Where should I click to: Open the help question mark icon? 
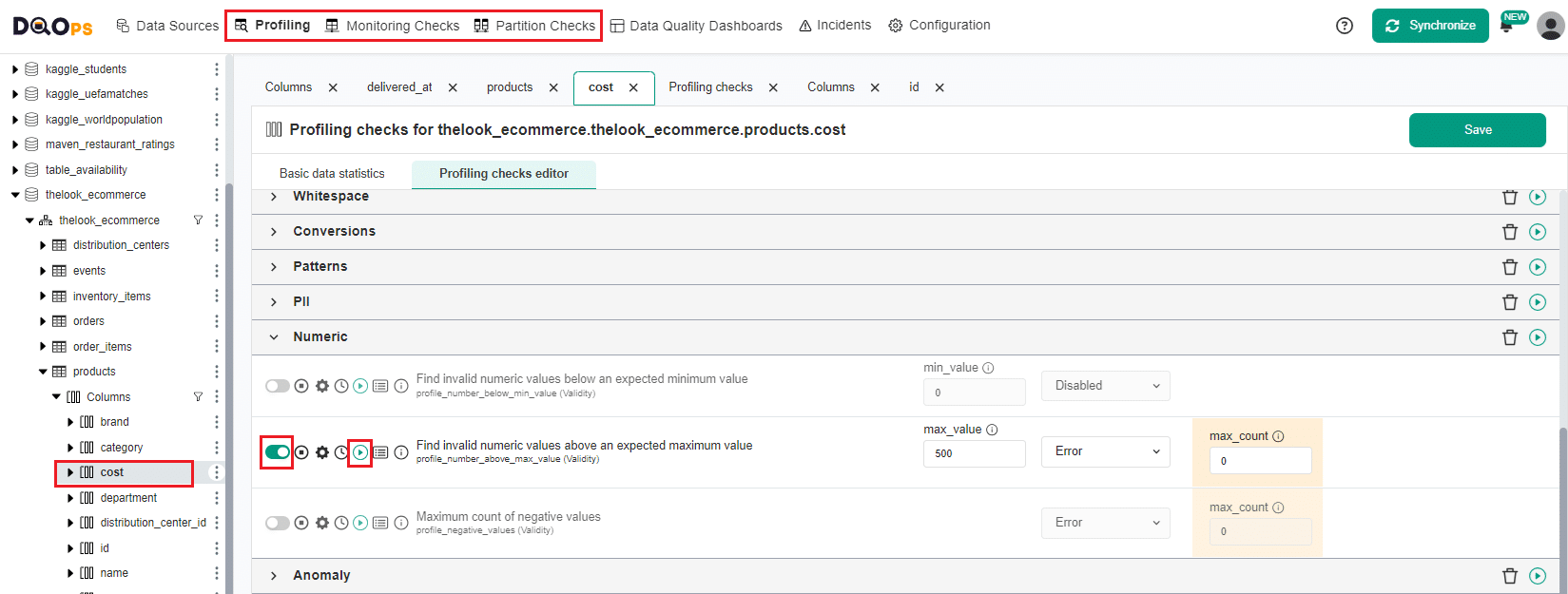point(1345,26)
